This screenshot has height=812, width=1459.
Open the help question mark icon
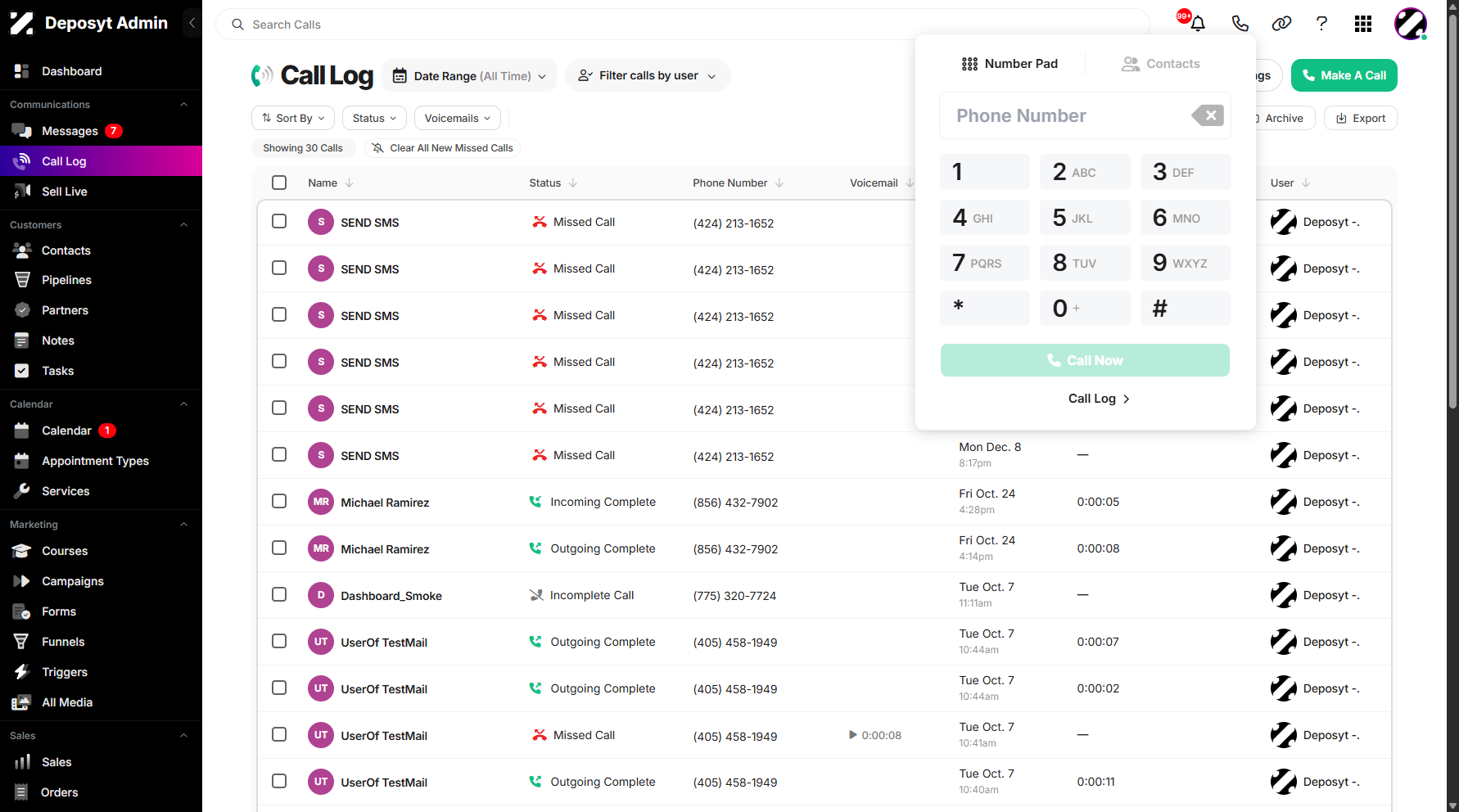(x=1321, y=24)
